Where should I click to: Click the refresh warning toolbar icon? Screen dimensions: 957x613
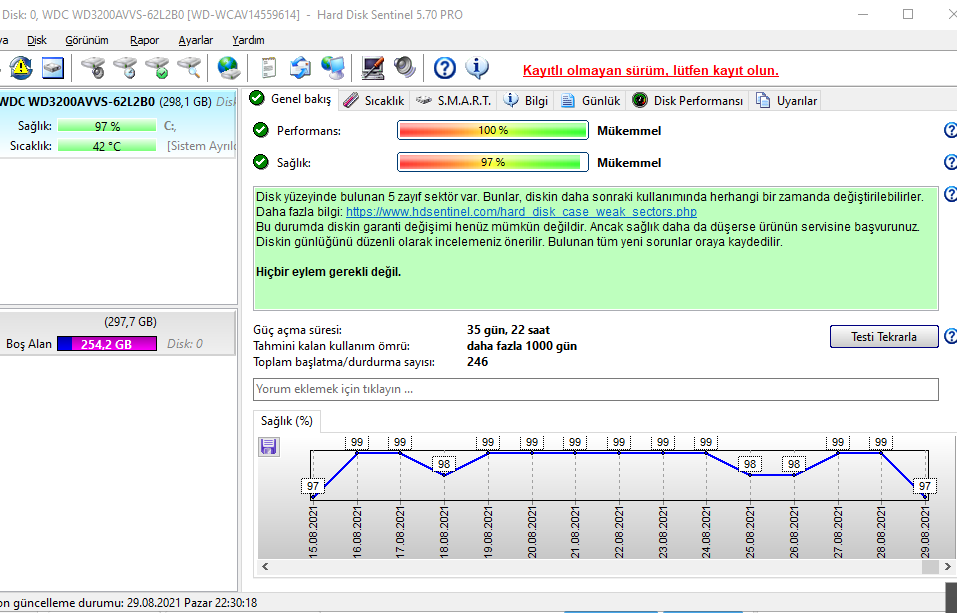click(21, 67)
